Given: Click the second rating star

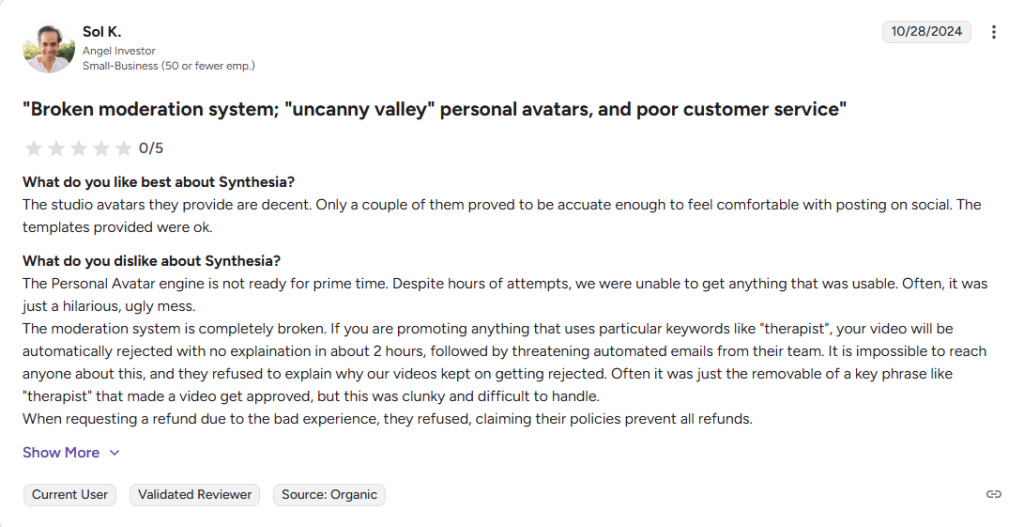Looking at the screenshot, I should click(56, 149).
